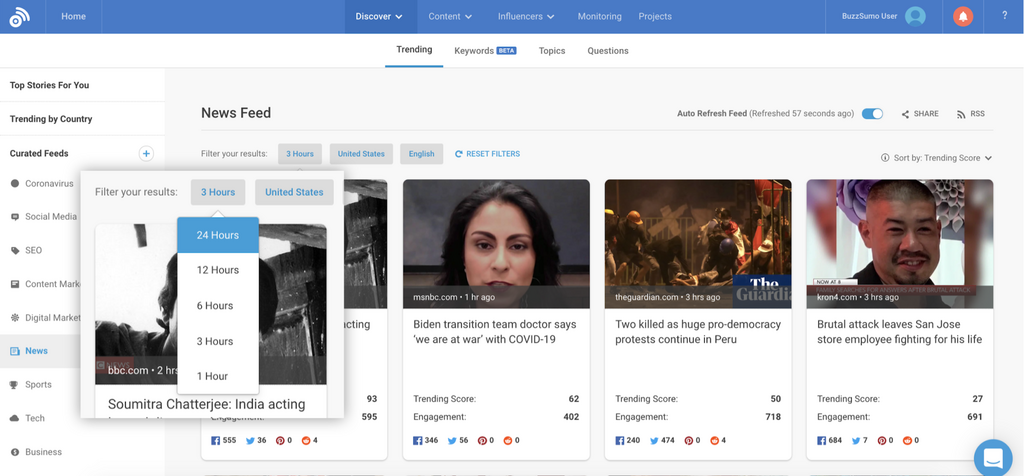Click the BuzzSumo logo icon

coord(19,17)
